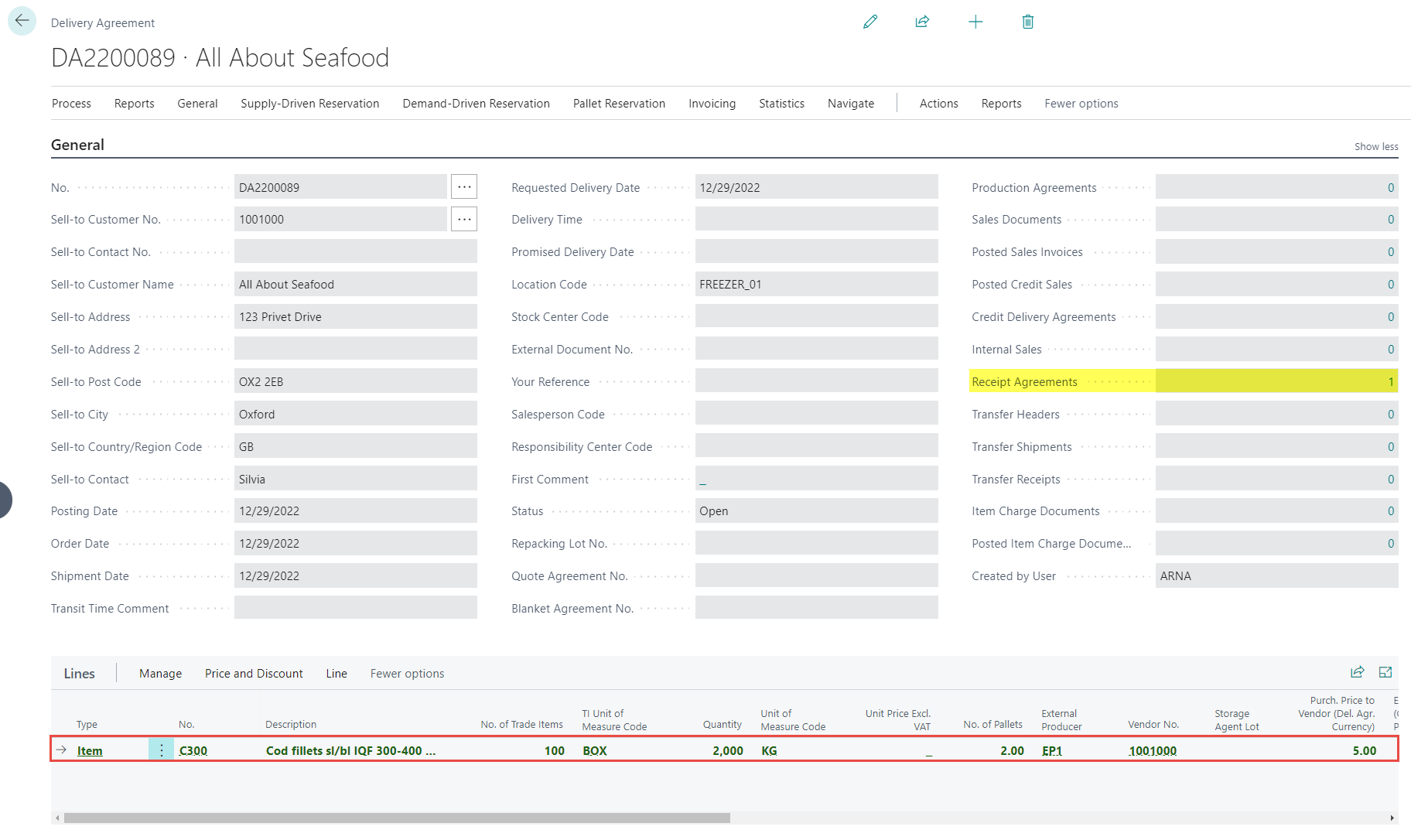The height and width of the screenshot is (840, 1411).
Task: Click the plus icon to create new
Action: click(975, 22)
